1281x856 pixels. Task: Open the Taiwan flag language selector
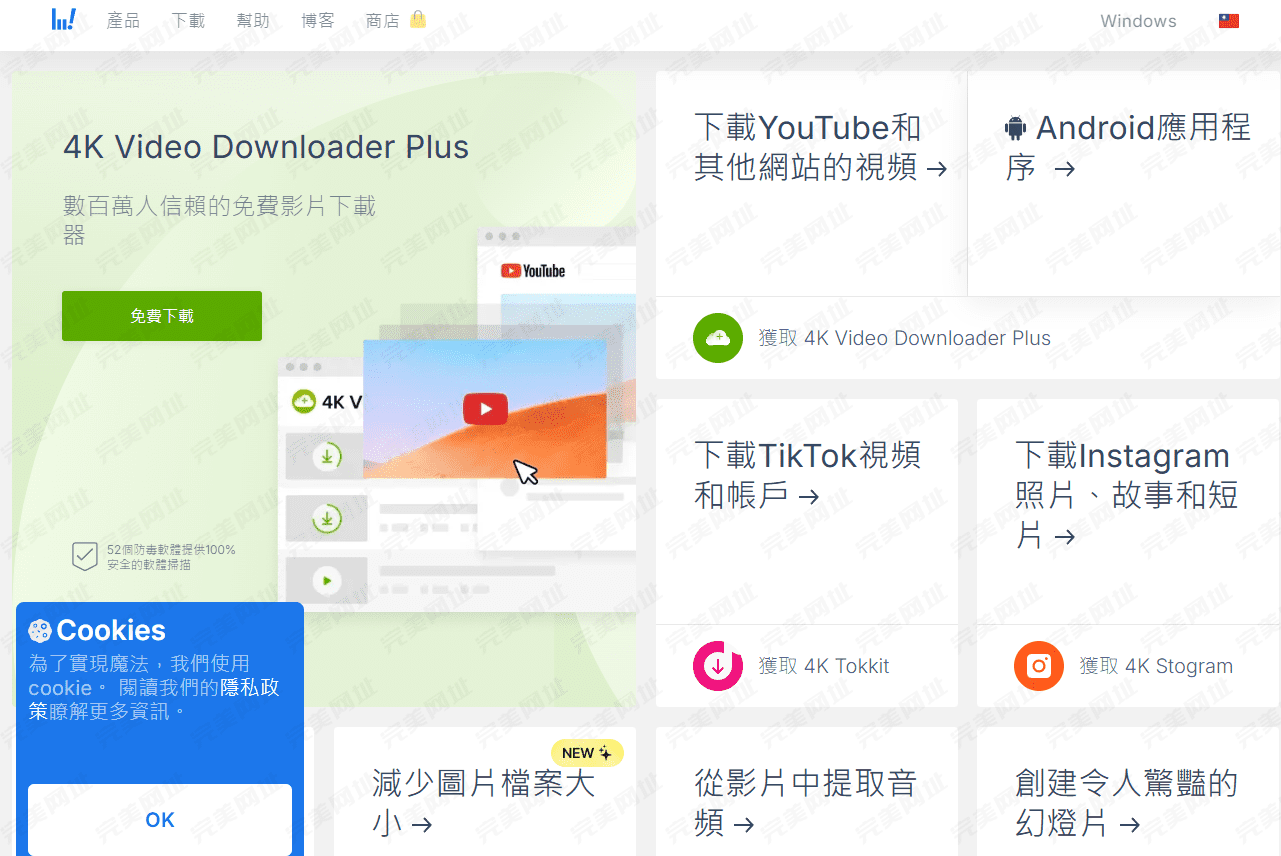pyautogui.click(x=1229, y=21)
